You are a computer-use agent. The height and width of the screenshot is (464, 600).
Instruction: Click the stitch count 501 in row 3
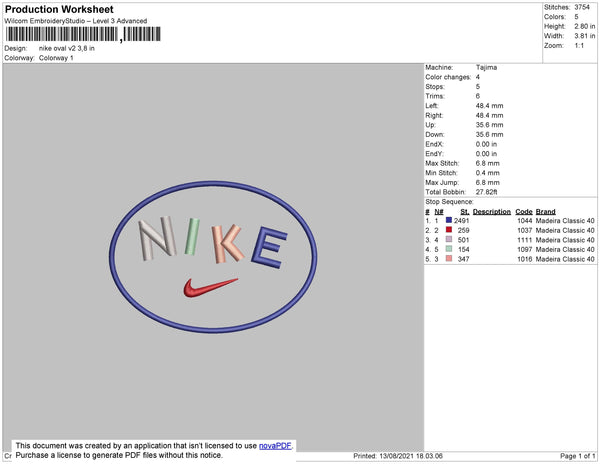tap(463, 240)
